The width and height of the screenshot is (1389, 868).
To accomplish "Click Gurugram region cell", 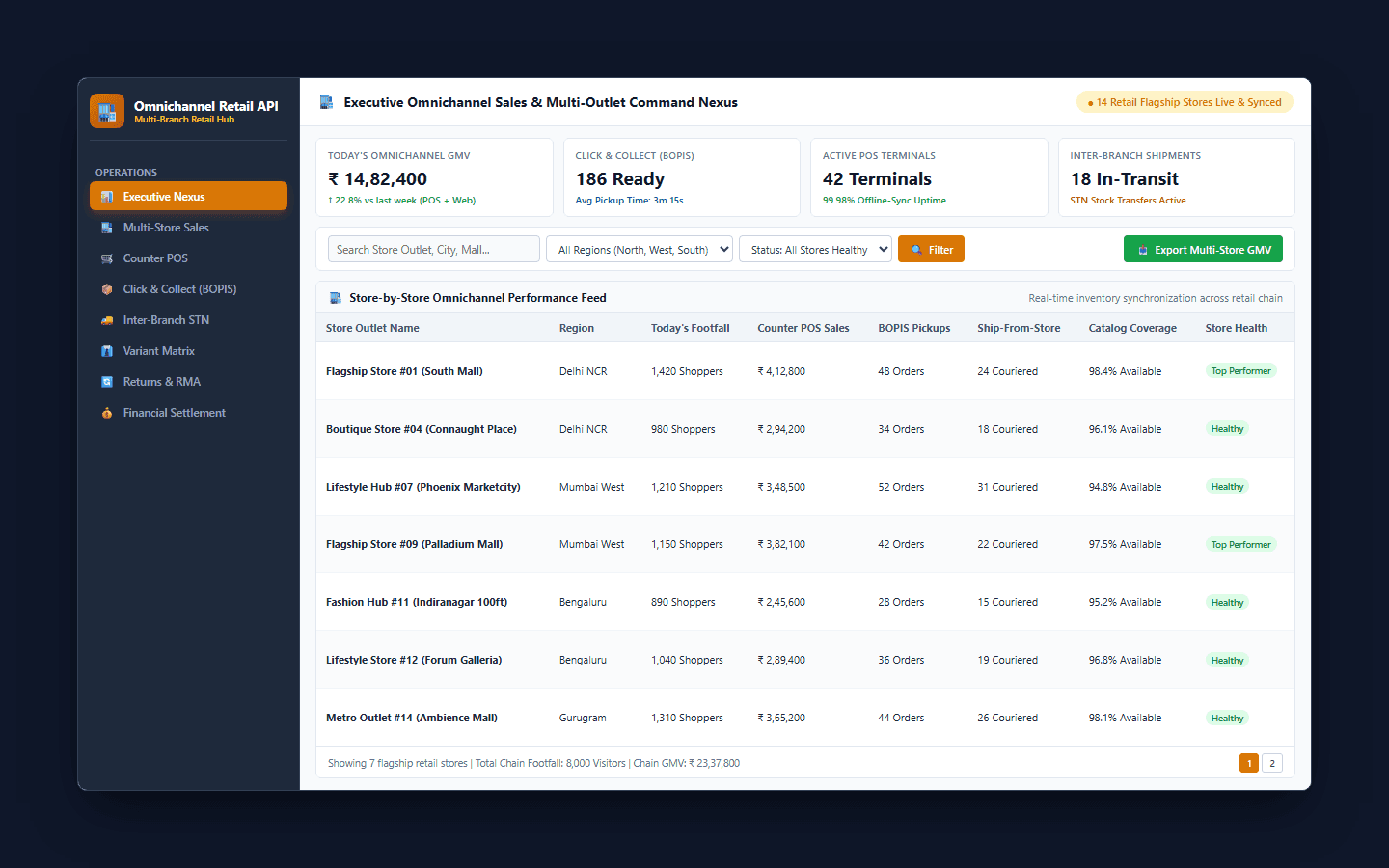I will tap(583, 718).
